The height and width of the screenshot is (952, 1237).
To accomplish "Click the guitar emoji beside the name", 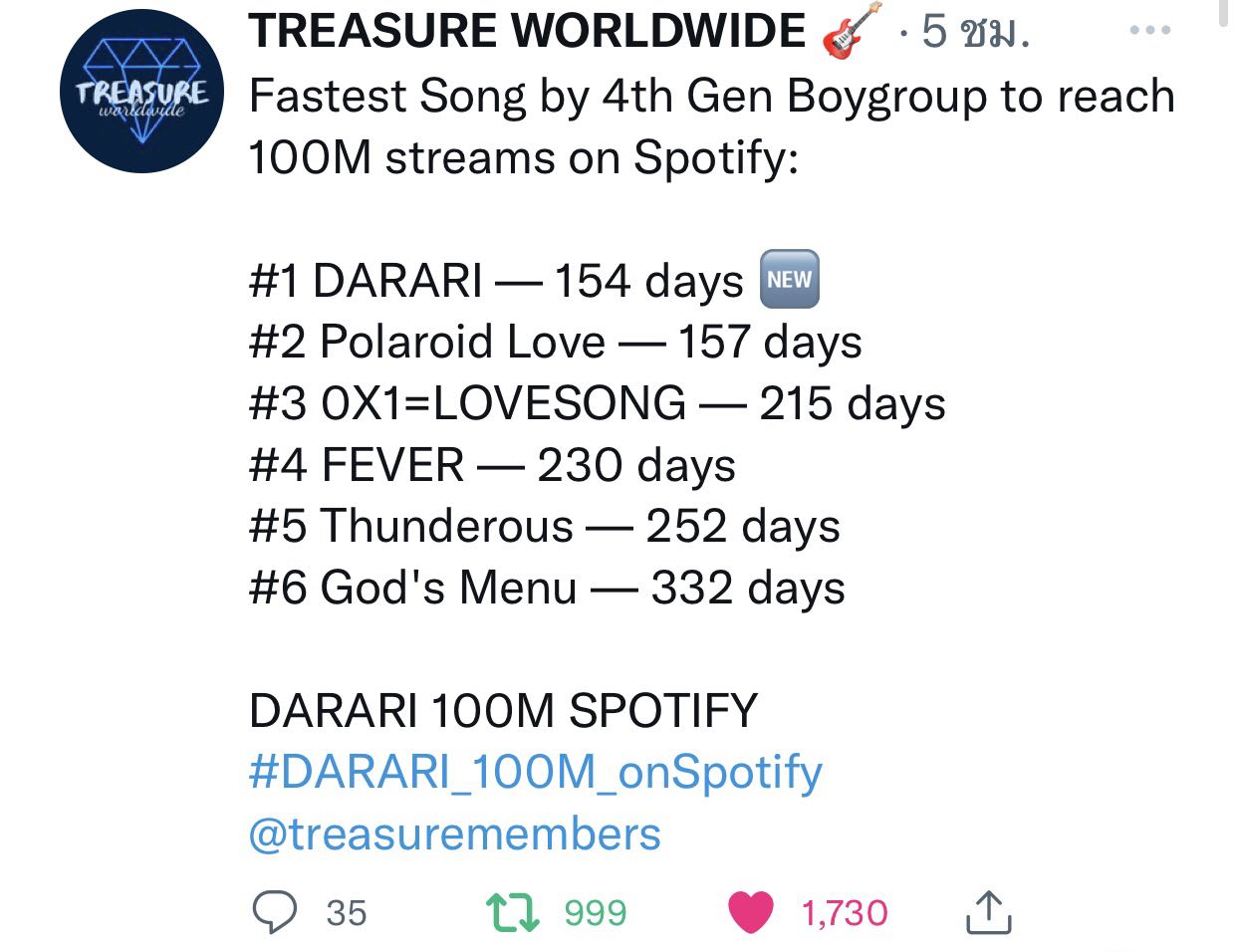I will click(x=852, y=30).
